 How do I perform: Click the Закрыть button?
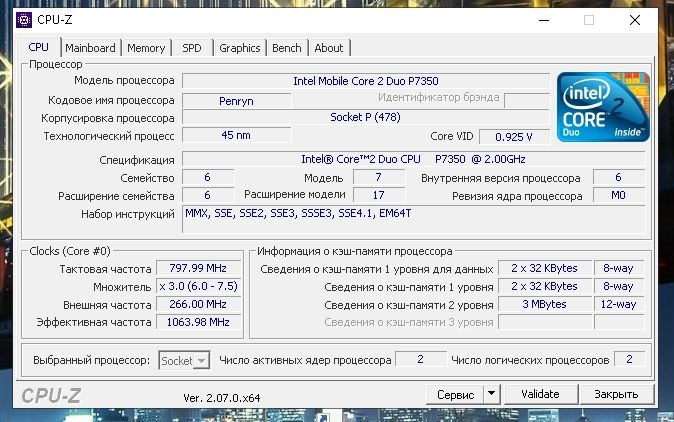616,394
